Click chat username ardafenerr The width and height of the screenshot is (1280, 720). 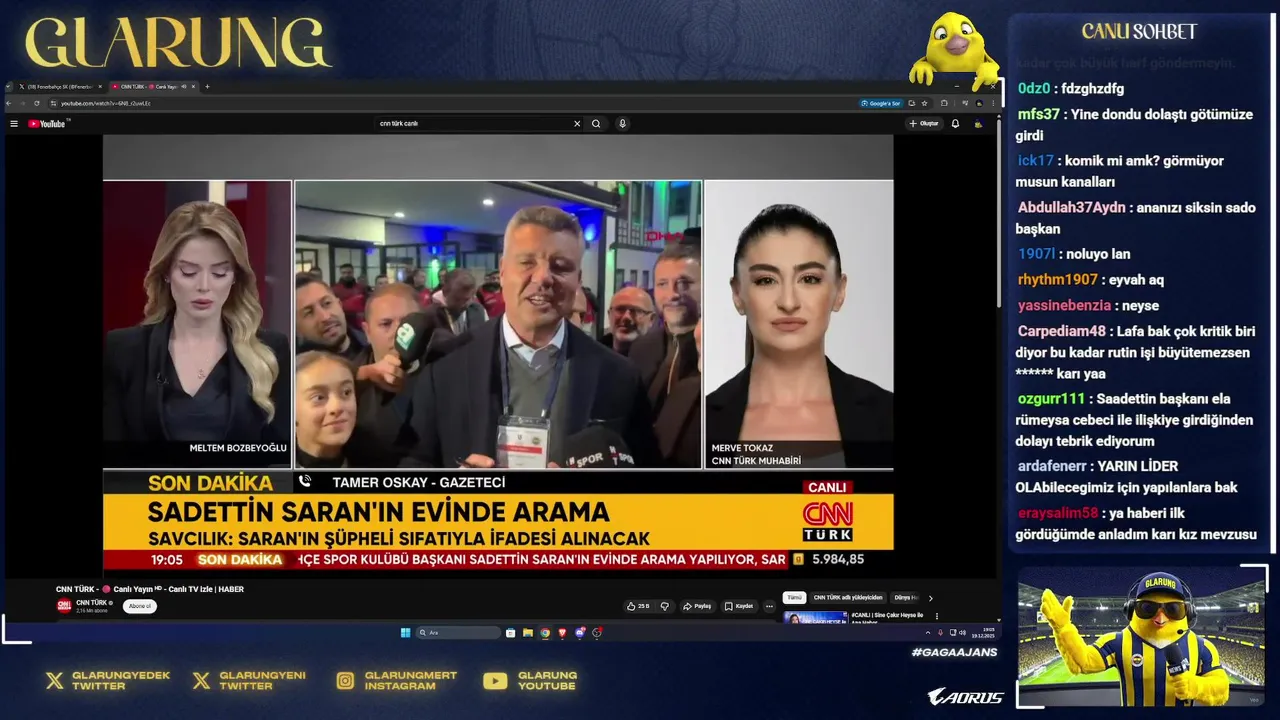[1053, 466]
